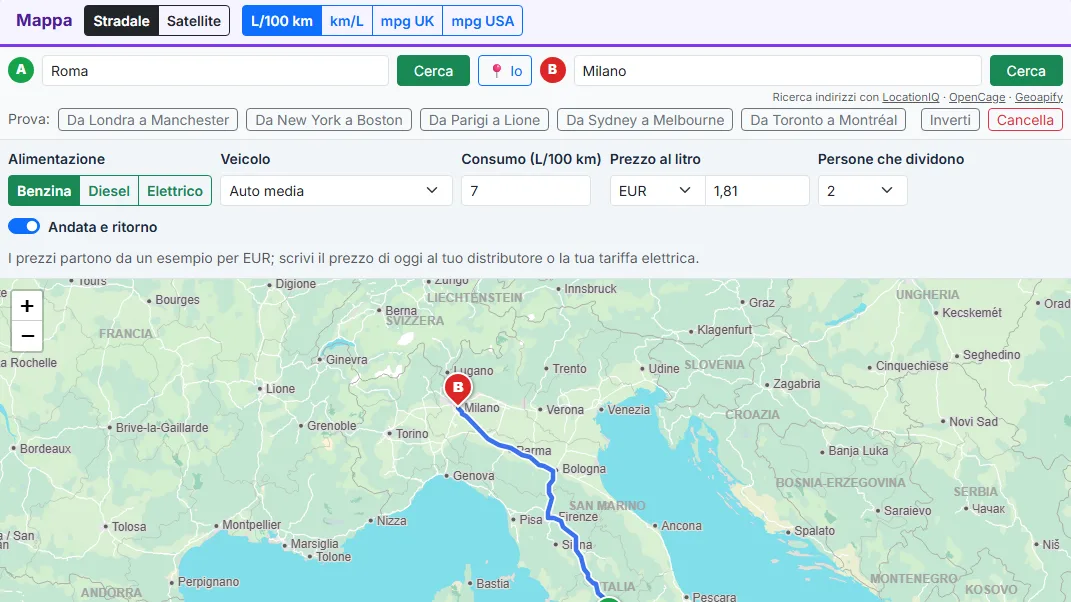Choose mpg USA consumption unit
1071x602 pixels.
pos(483,20)
